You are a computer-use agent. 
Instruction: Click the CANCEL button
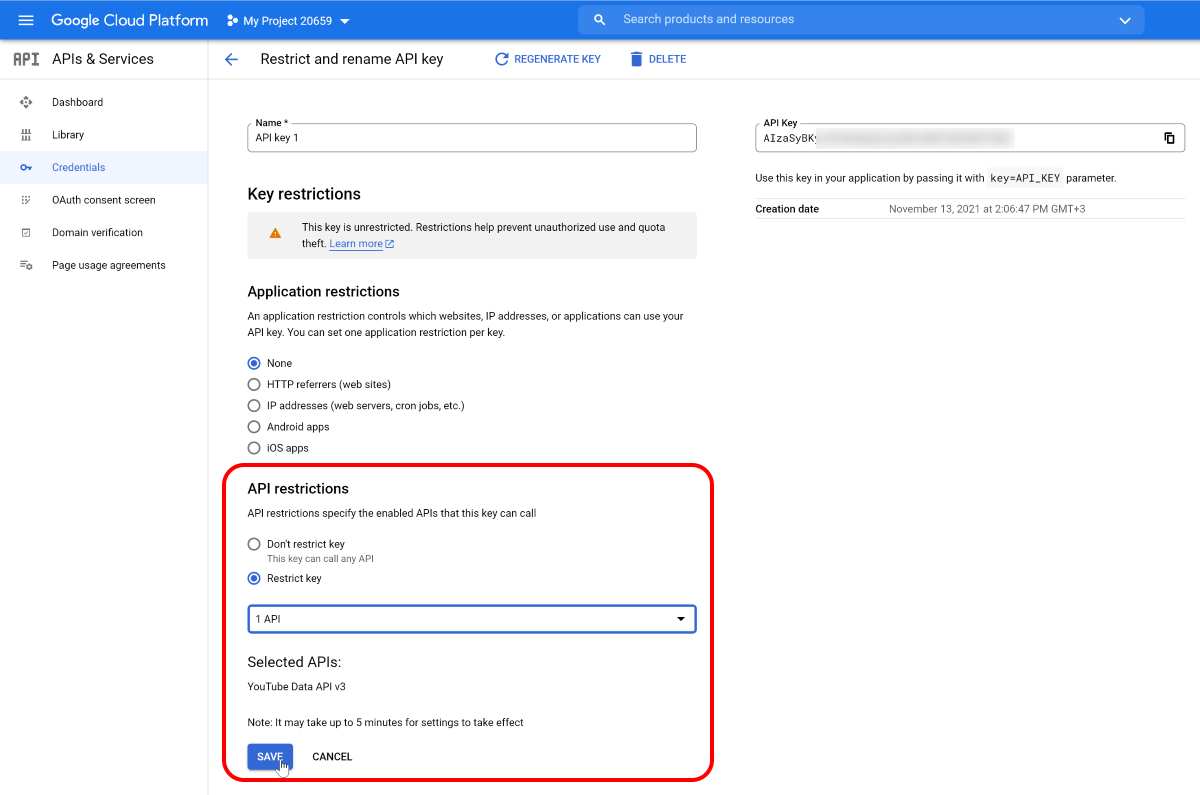point(332,757)
